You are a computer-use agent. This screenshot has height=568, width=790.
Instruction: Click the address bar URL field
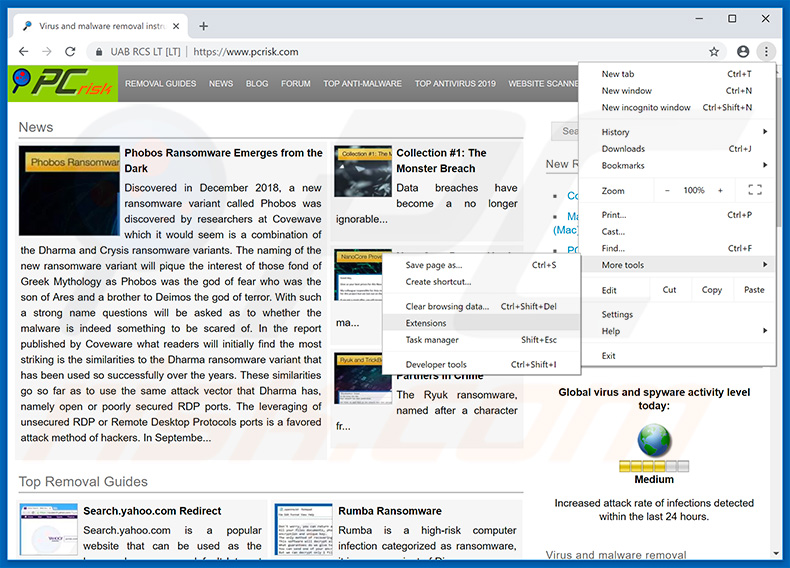coord(400,51)
